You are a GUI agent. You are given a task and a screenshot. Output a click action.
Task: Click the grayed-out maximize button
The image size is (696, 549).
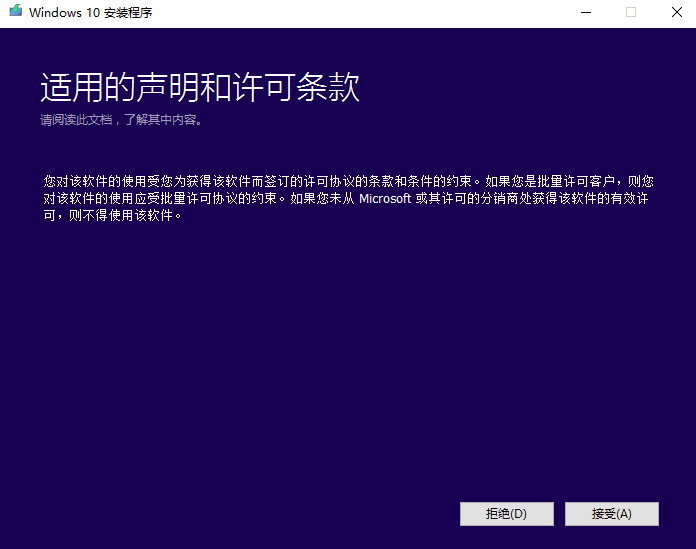click(631, 13)
